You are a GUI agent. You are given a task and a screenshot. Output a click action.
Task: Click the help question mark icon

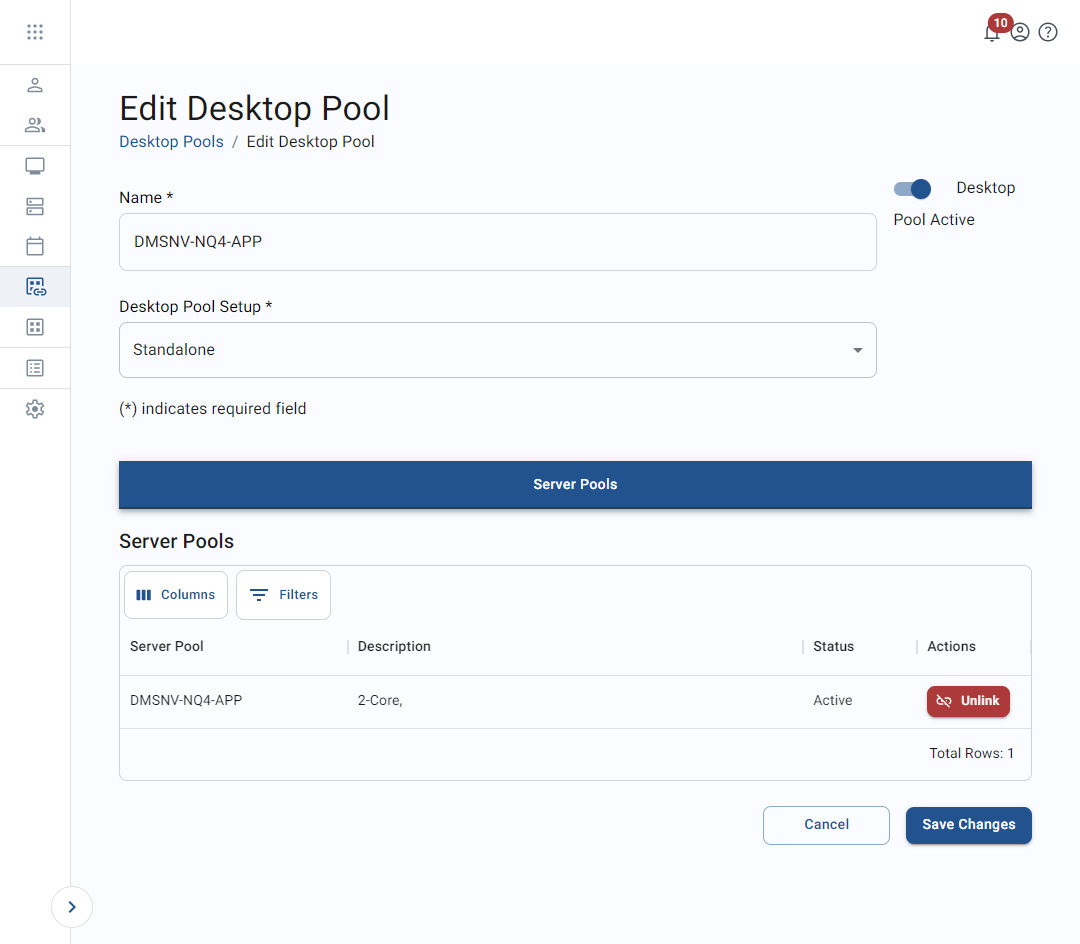[1048, 32]
